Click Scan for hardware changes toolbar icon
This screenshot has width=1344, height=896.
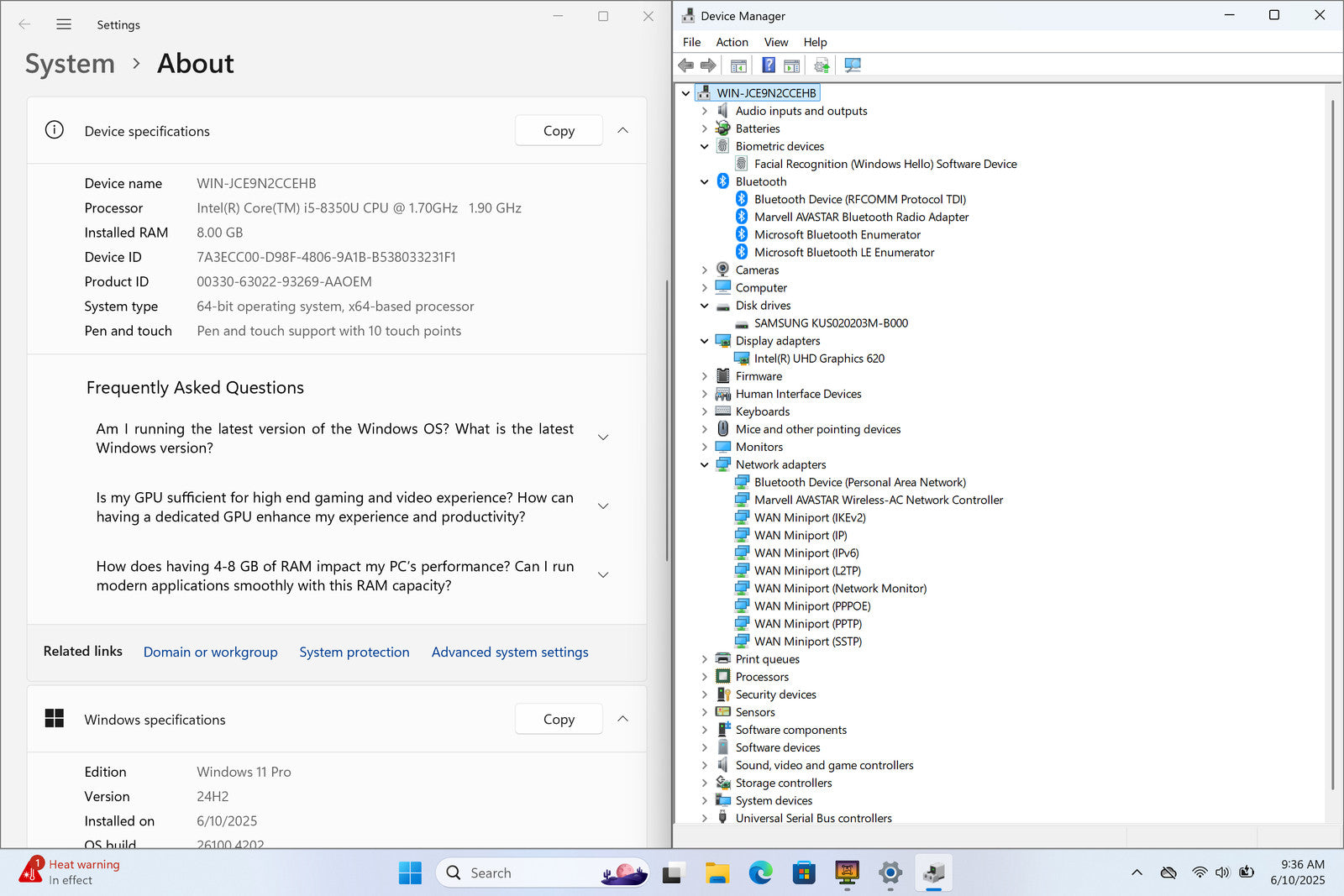coord(853,65)
